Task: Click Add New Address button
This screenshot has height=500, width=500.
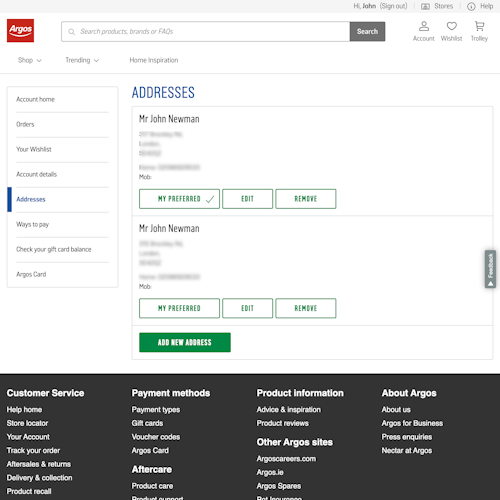Action: (x=185, y=342)
